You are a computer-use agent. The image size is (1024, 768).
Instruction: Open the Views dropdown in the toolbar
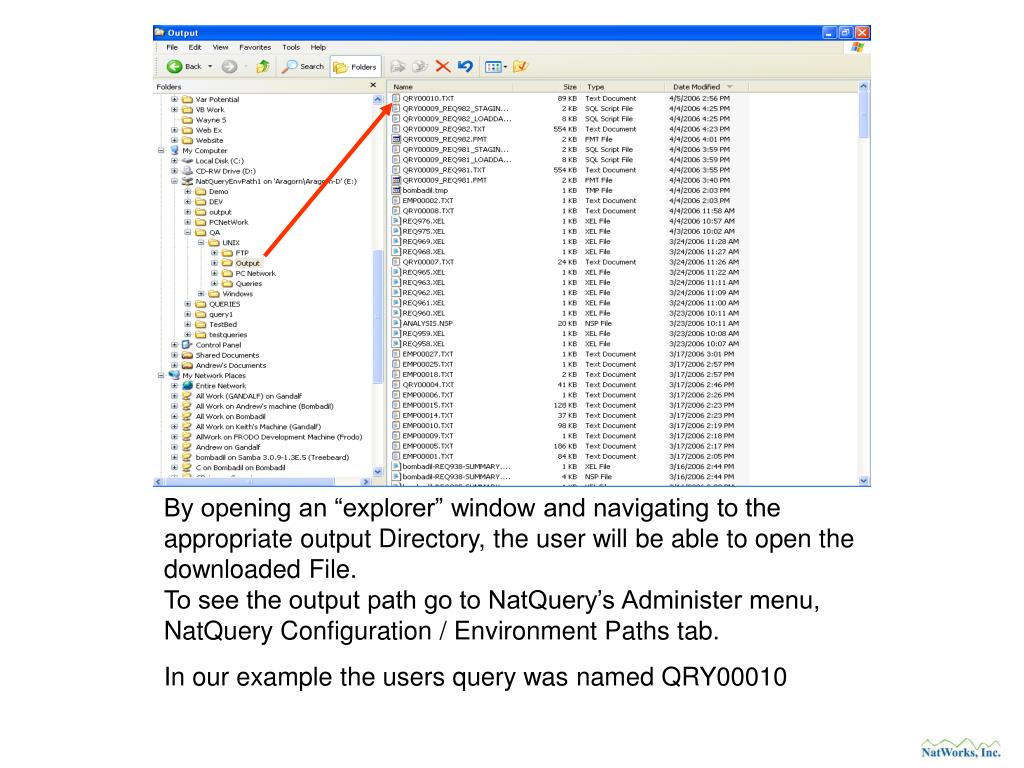(496, 67)
